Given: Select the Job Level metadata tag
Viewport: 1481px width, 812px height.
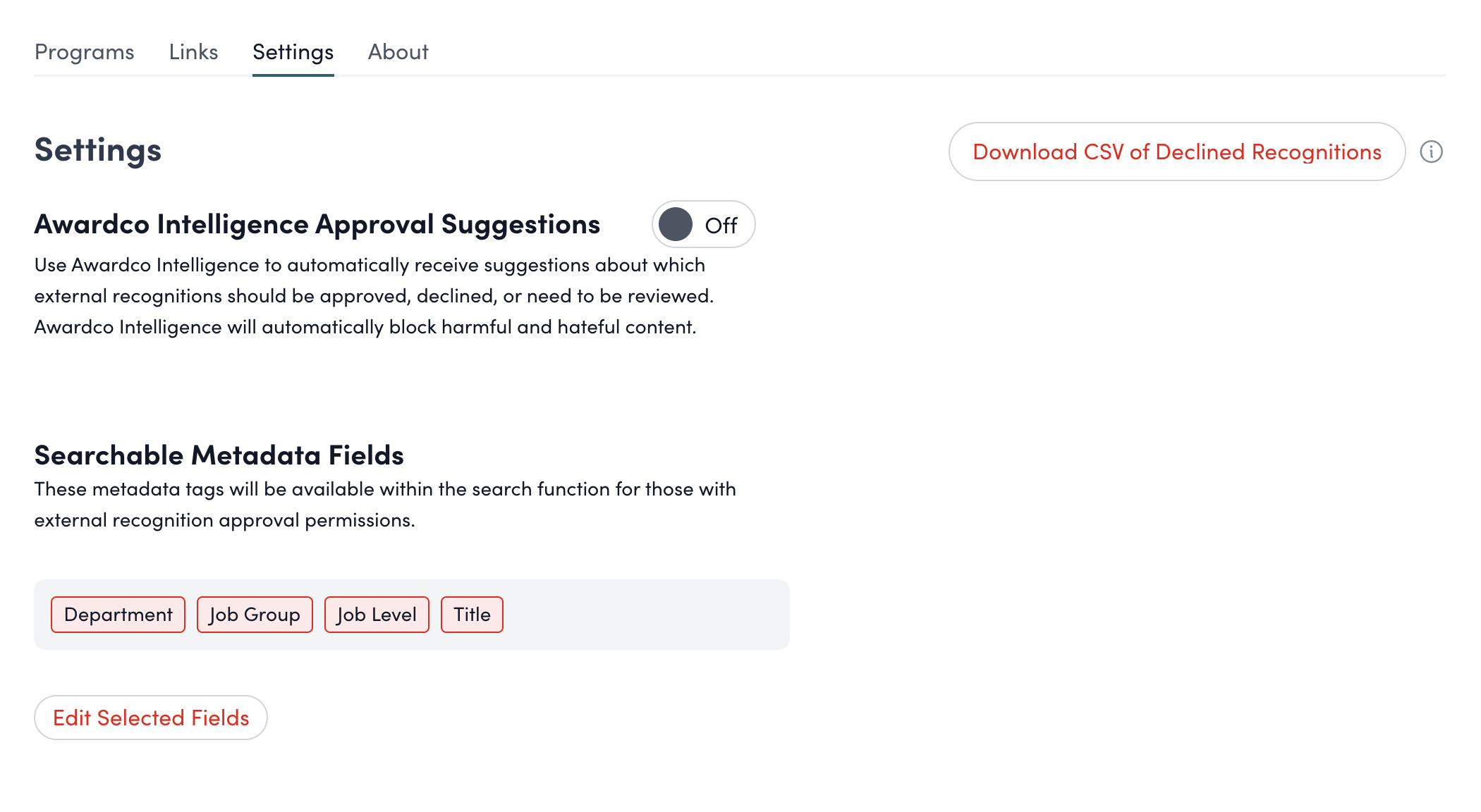Looking at the screenshot, I should [377, 615].
